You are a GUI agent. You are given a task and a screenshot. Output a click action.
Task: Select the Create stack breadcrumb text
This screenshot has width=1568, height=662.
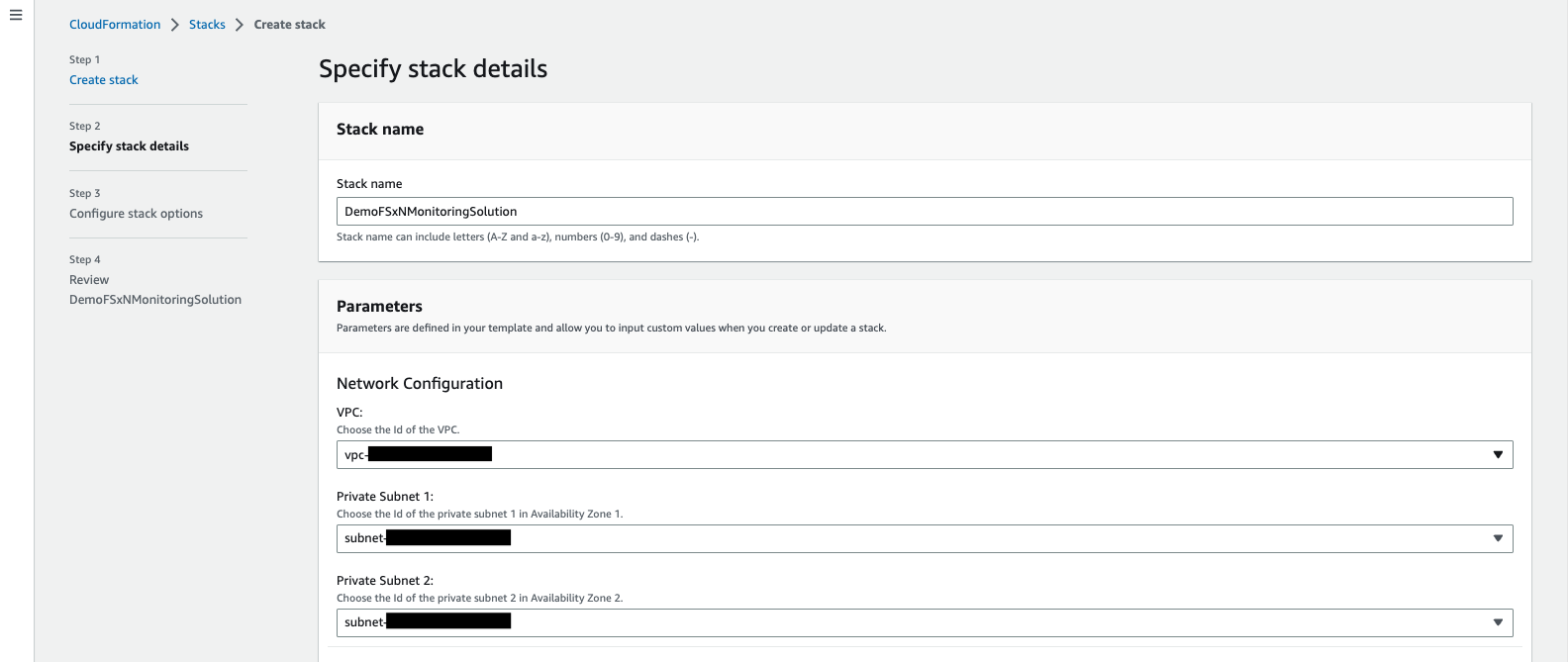(289, 25)
